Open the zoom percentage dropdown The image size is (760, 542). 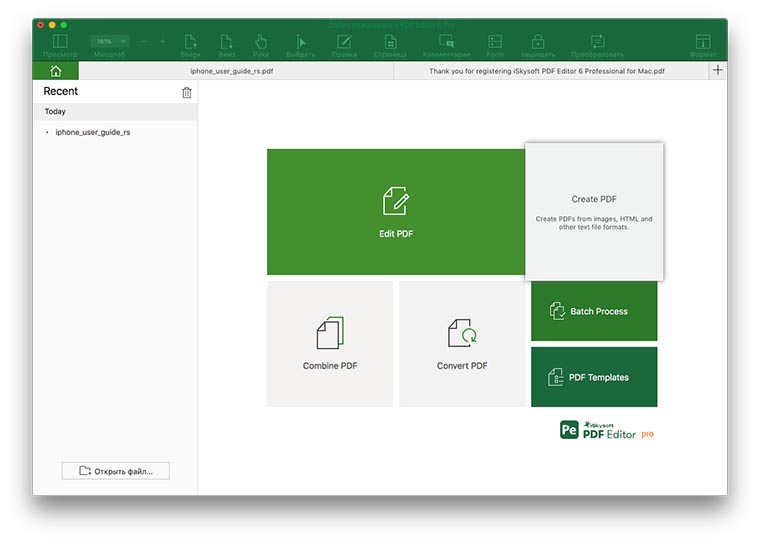click(x=110, y=42)
